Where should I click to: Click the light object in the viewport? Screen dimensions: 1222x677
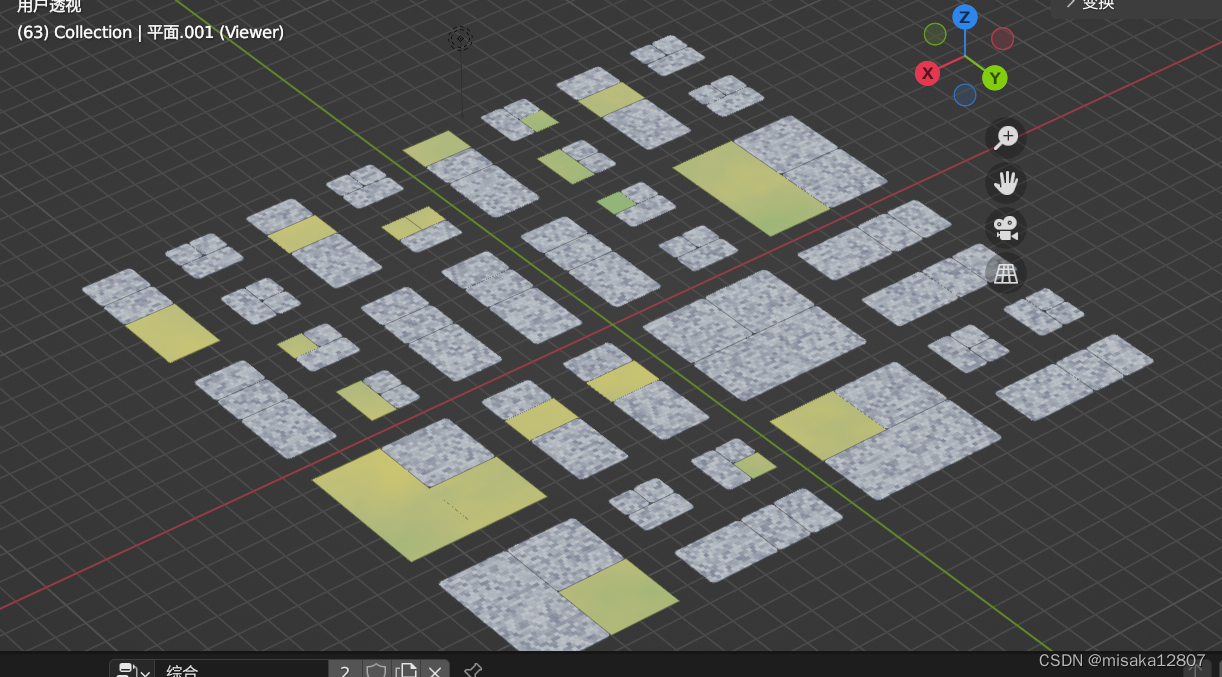460,39
